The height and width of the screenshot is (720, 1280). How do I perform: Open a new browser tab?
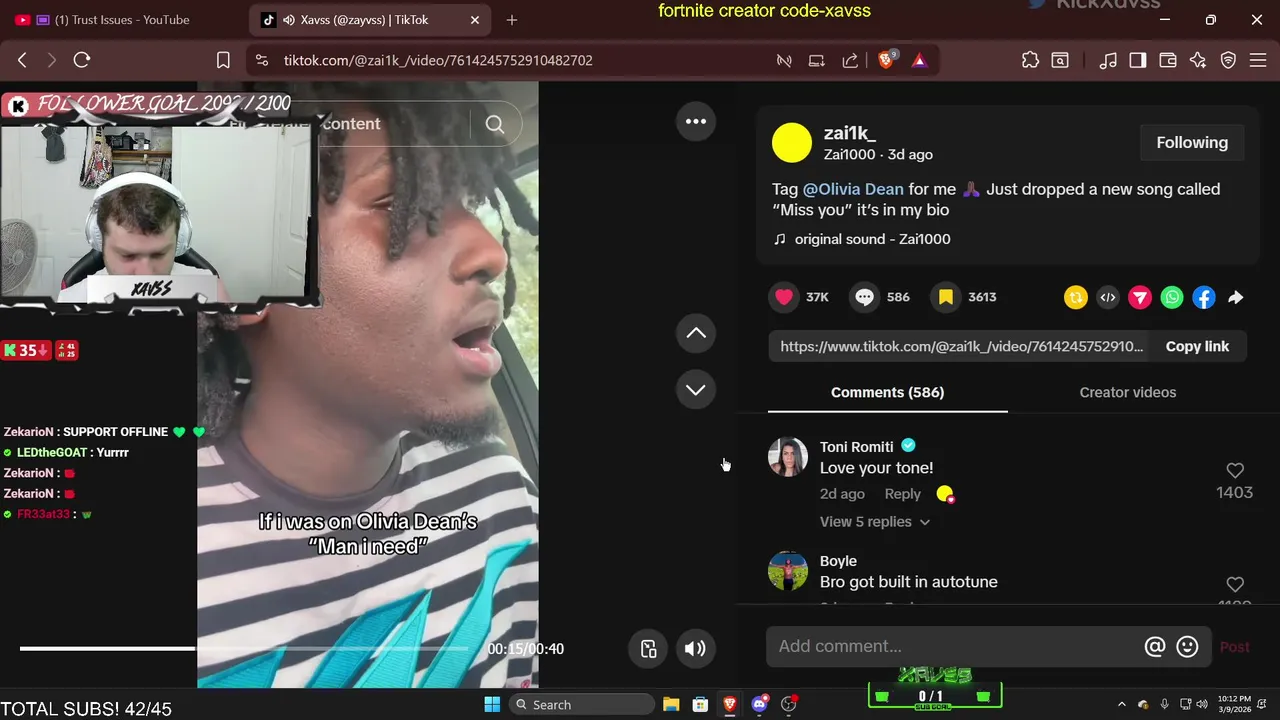tap(512, 20)
